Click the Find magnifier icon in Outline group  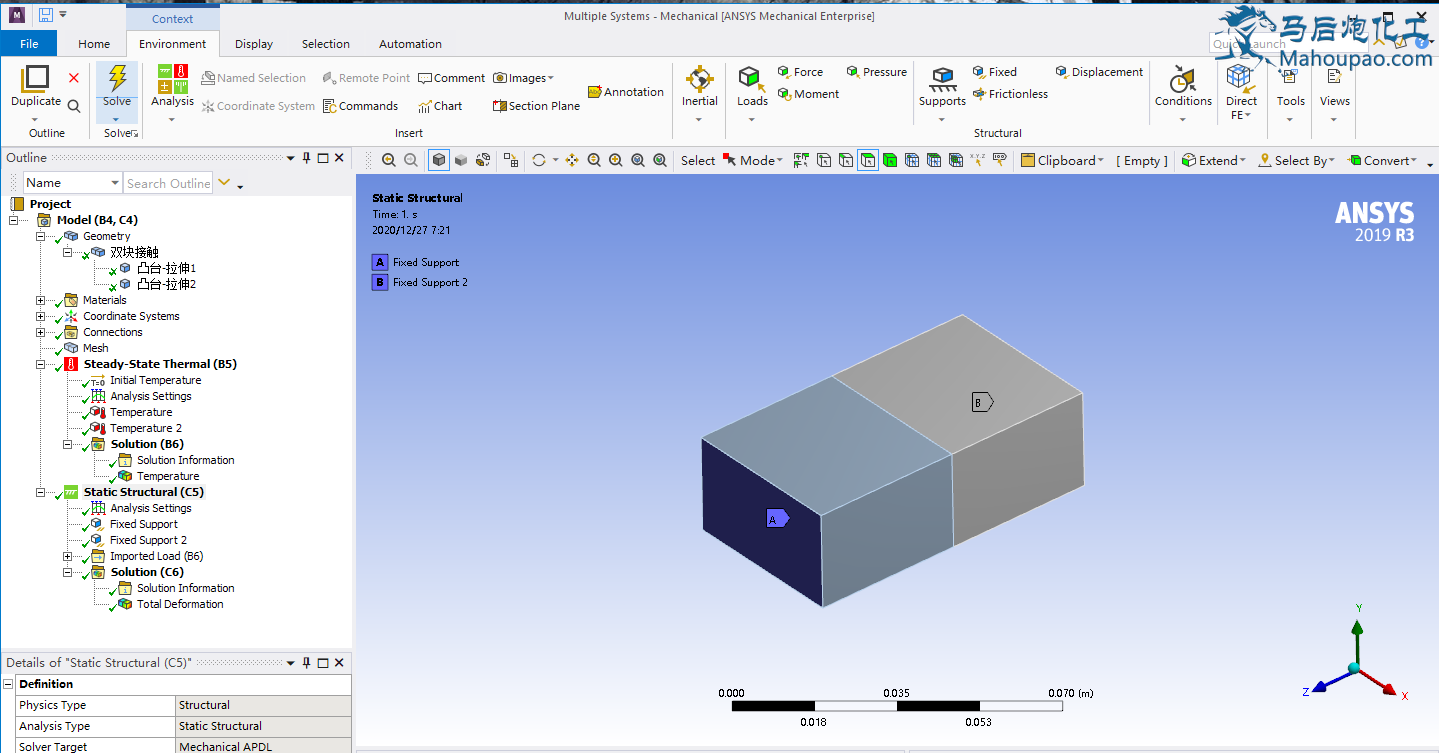coord(74,105)
